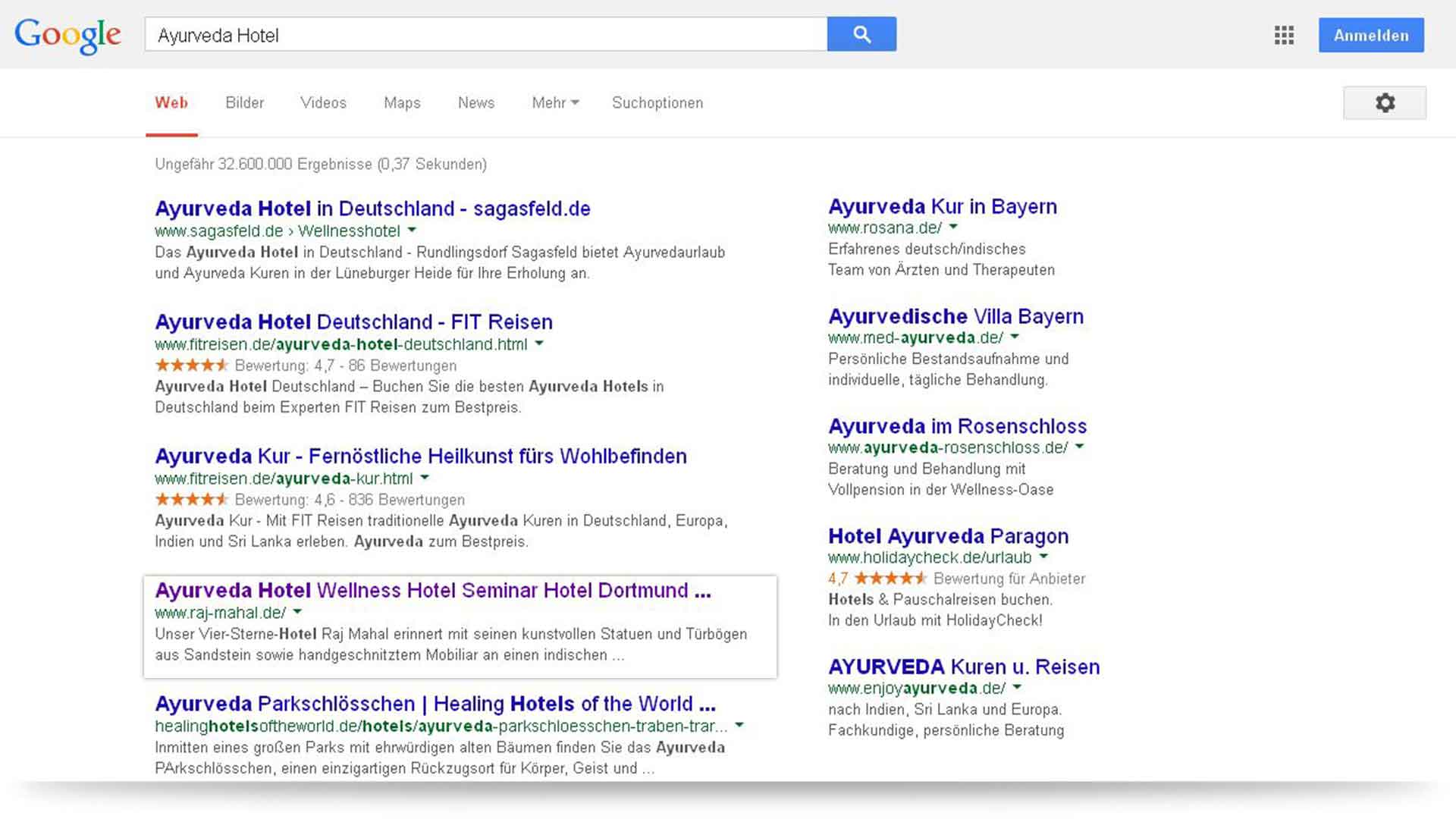Open Ayurvedische Villa Bayern ad
The width and height of the screenshot is (1456, 819).
pyautogui.click(x=955, y=316)
